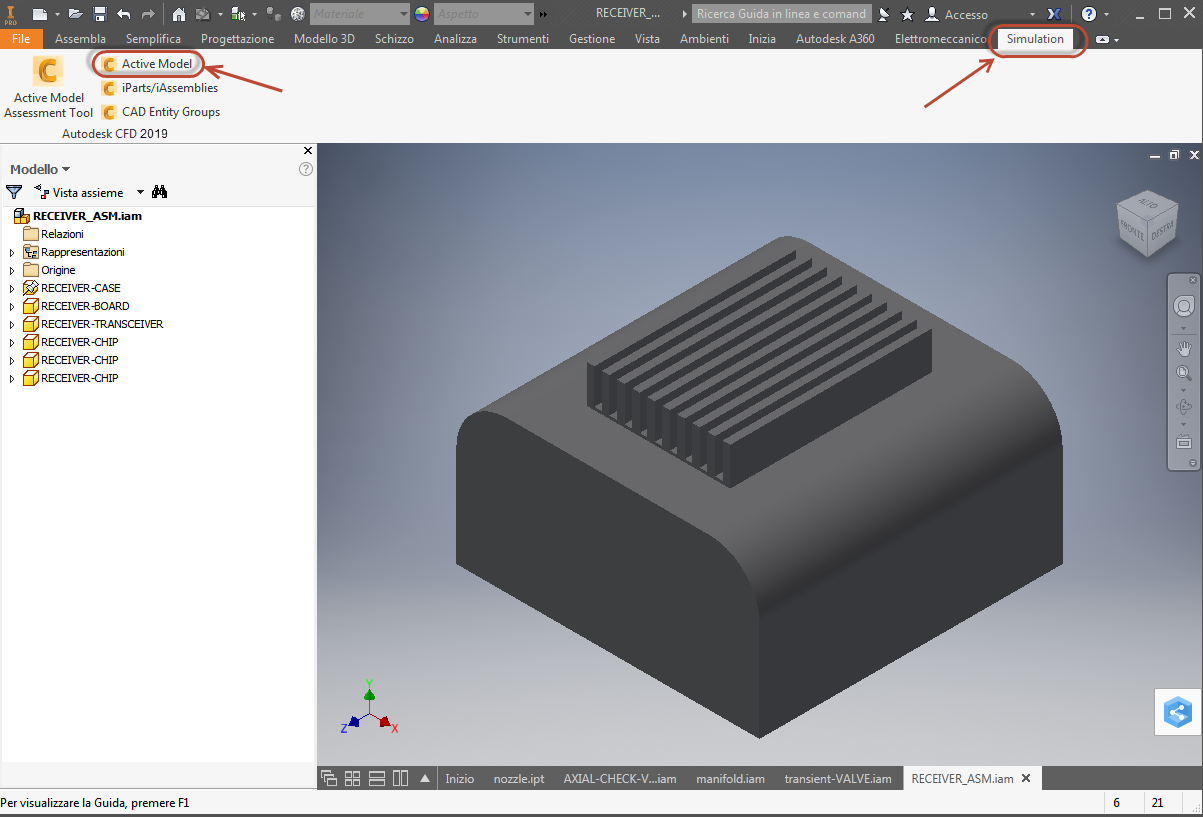Screen dimensions: 1203x817
Task: Launch Active Model in Autodesk CFD
Action: click(147, 64)
